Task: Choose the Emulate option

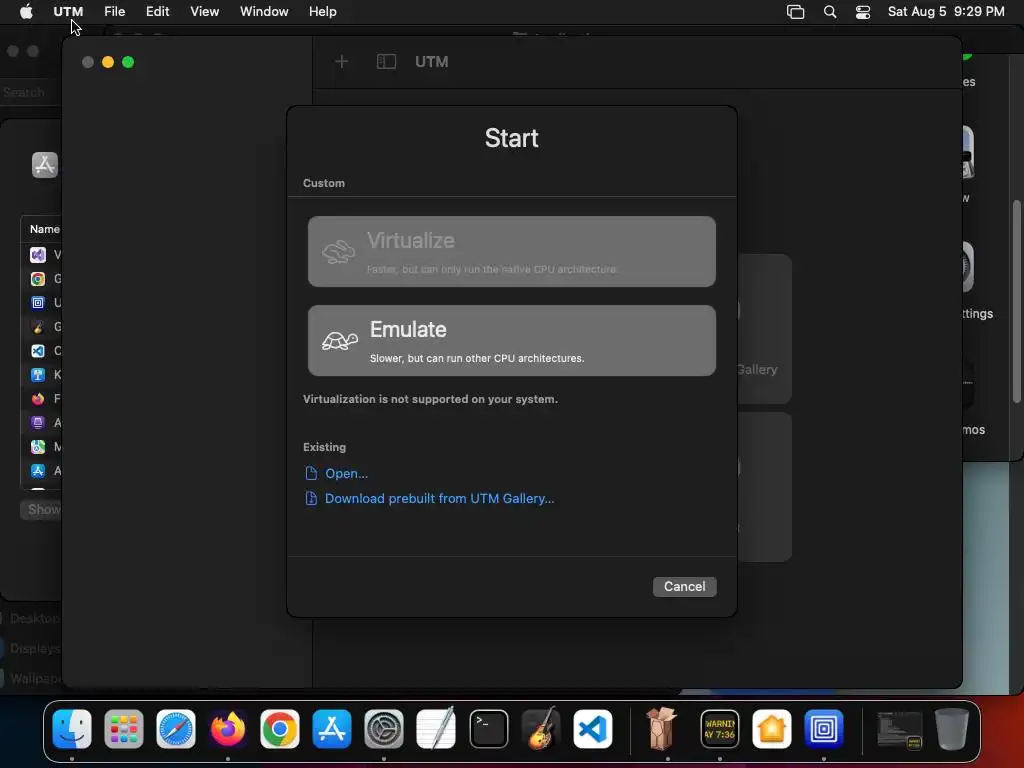Action: click(x=511, y=340)
